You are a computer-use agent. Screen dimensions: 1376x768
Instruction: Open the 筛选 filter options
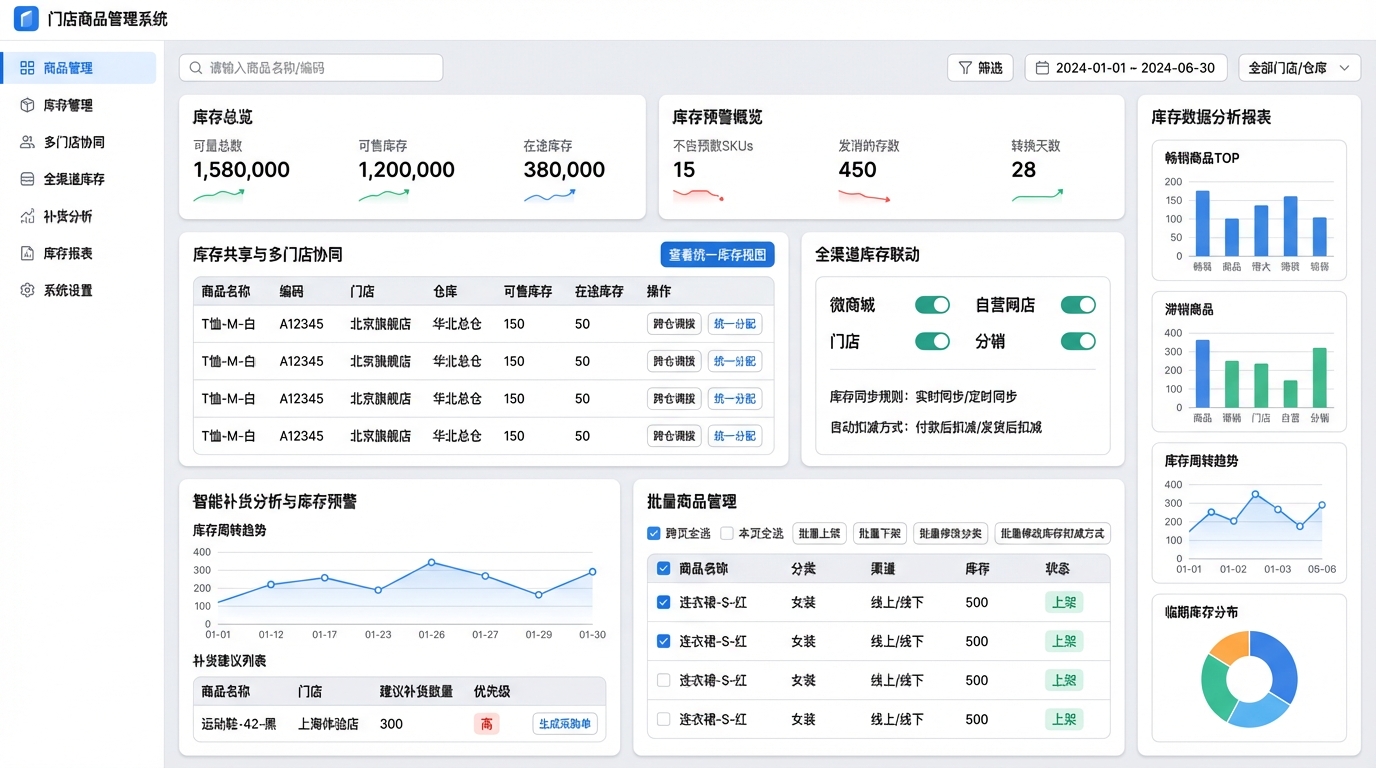pos(980,68)
